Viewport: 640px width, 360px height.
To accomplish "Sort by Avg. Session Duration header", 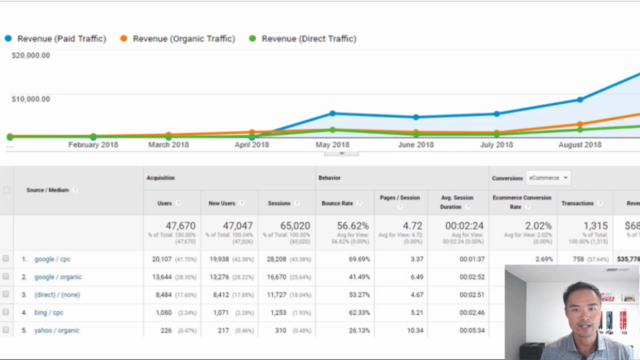I will [457, 202].
